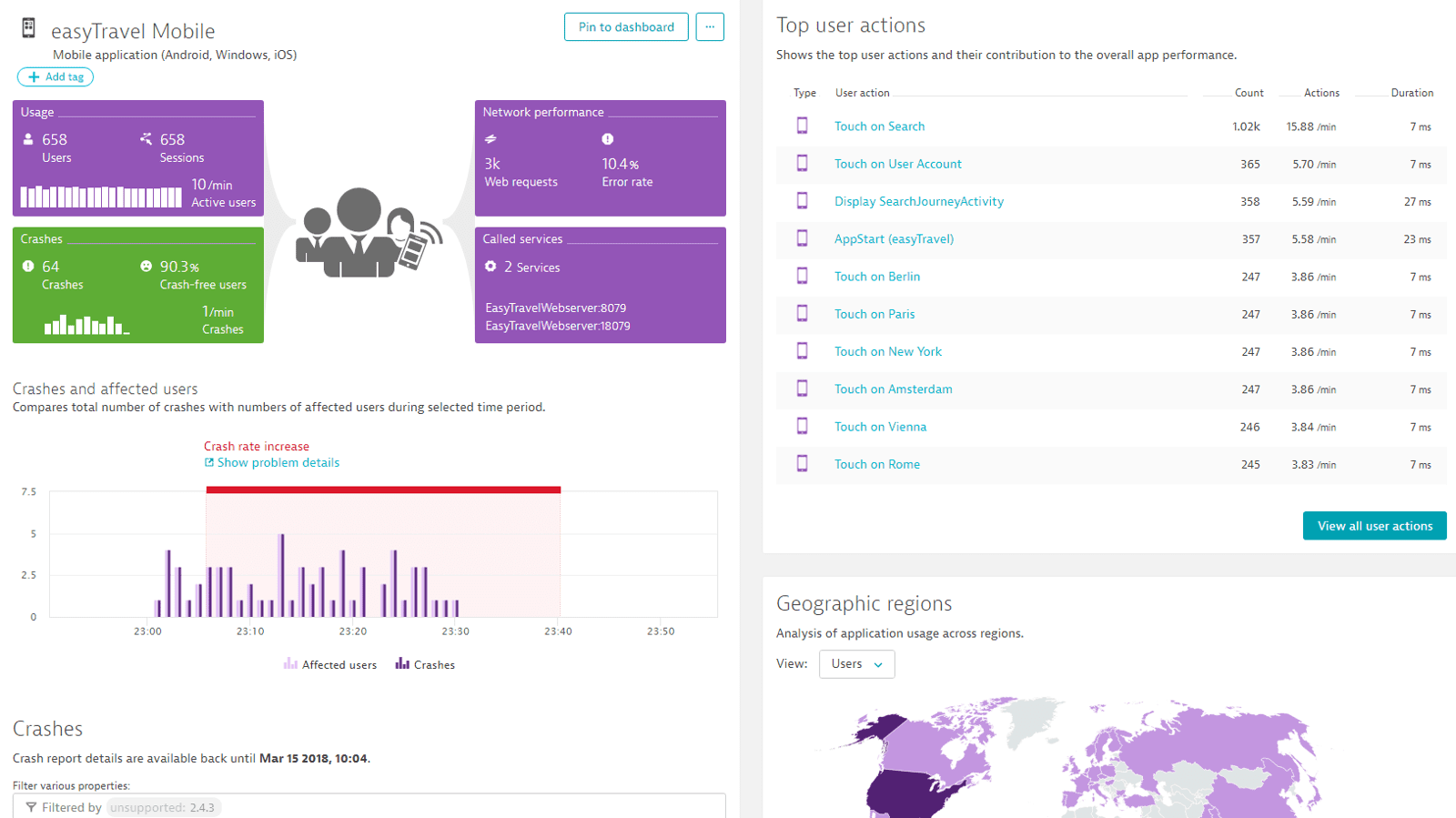Open Touch on Vienna link
This screenshot has width=1456, height=818.
(880, 427)
